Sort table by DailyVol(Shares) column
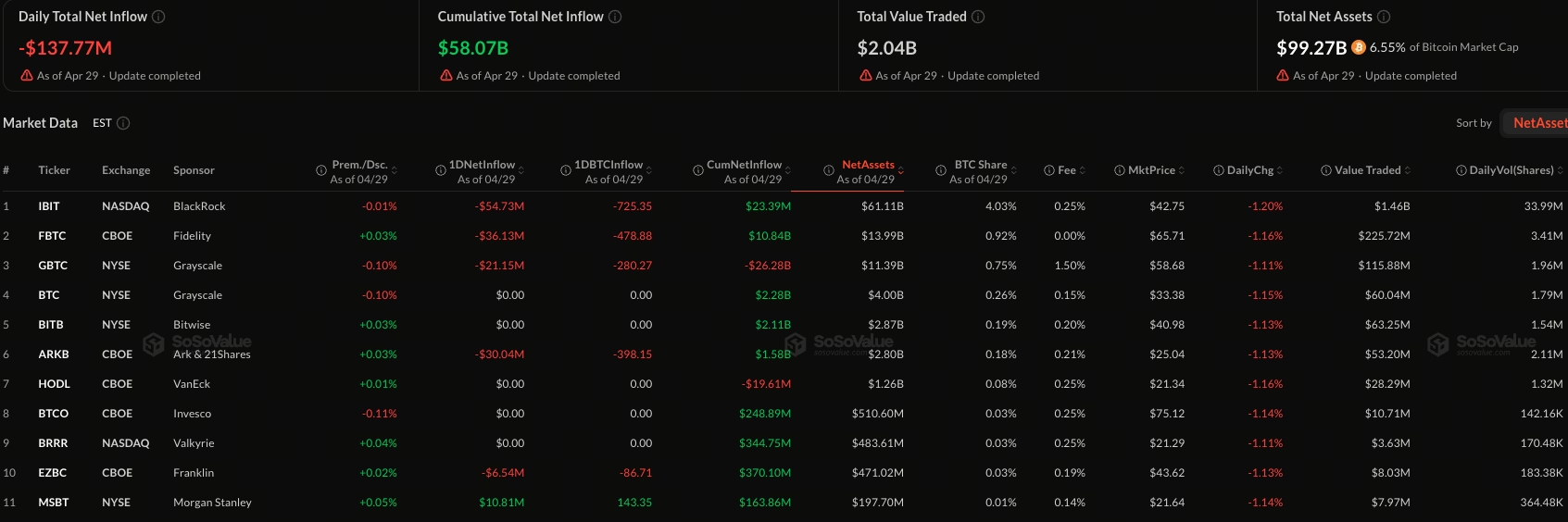Screen dimensions: 1568x522 (x=1561, y=170)
